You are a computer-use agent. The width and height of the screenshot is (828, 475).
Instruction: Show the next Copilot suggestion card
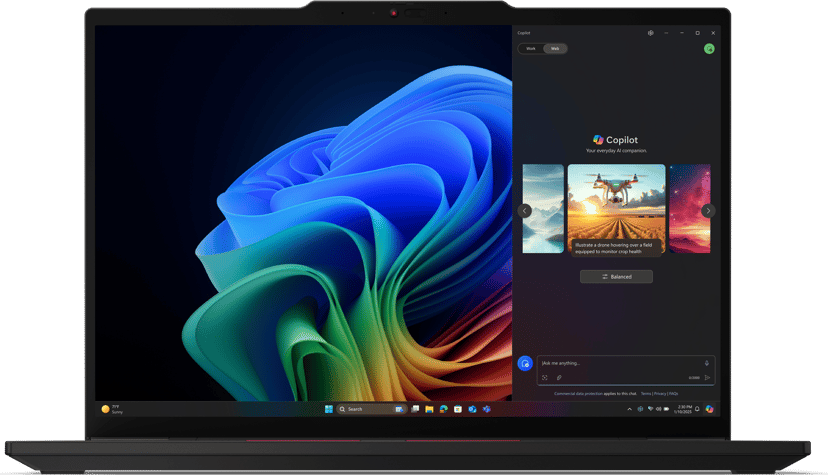(x=708, y=211)
